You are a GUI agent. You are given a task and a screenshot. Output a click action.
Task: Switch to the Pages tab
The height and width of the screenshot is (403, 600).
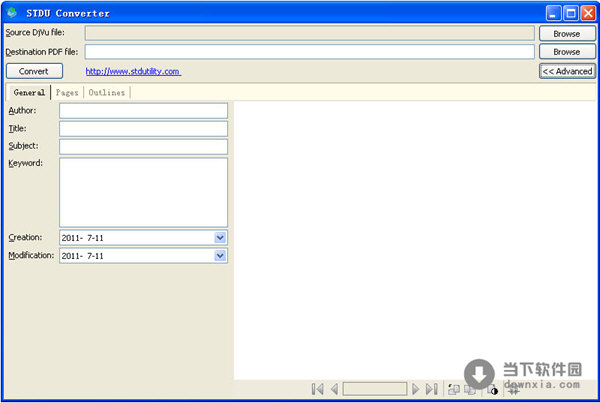click(x=67, y=93)
